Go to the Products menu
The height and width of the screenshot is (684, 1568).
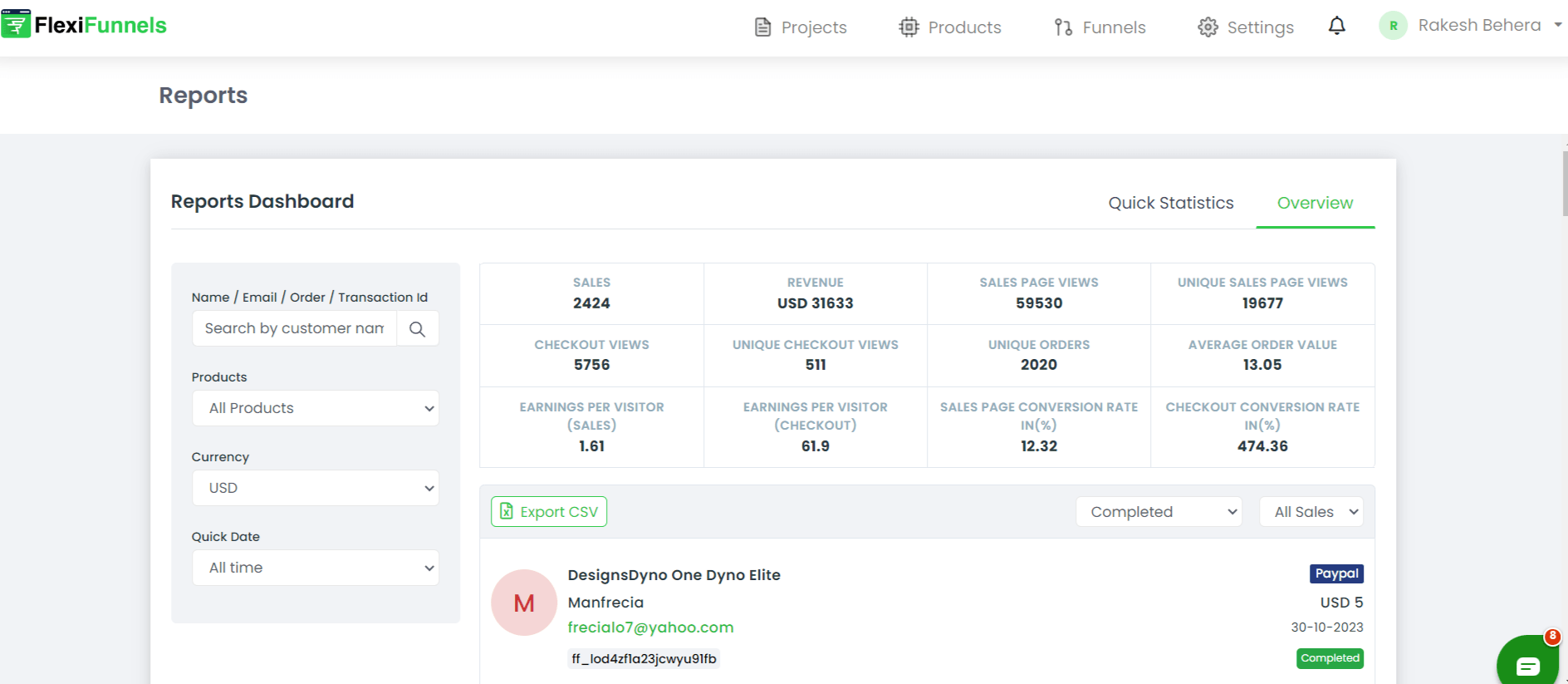click(x=950, y=27)
